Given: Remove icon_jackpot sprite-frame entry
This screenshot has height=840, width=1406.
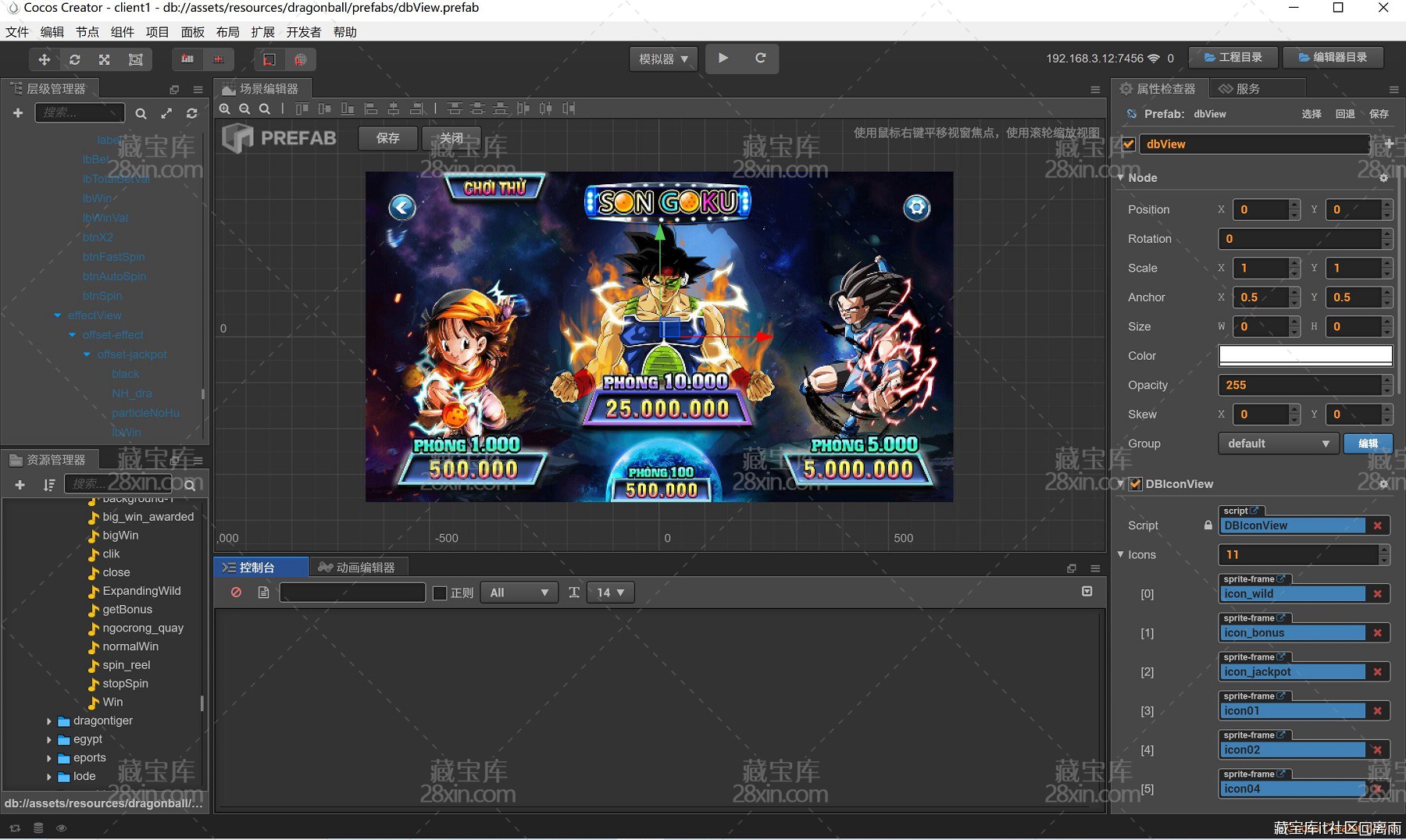Looking at the screenshot, I should [x=1378, y=671].
